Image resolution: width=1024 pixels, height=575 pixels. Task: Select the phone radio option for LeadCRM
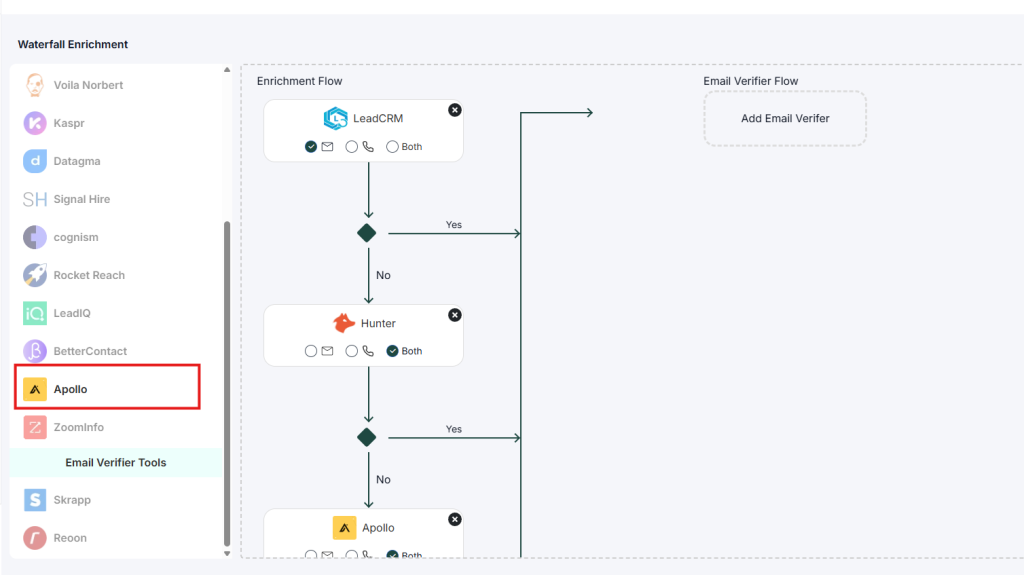[x=351, y=146]
